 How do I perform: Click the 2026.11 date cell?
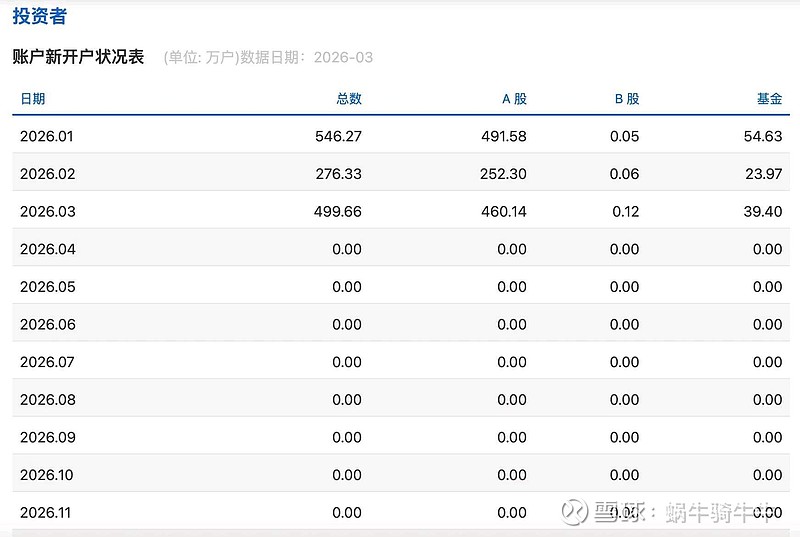(x=47, y=512)
